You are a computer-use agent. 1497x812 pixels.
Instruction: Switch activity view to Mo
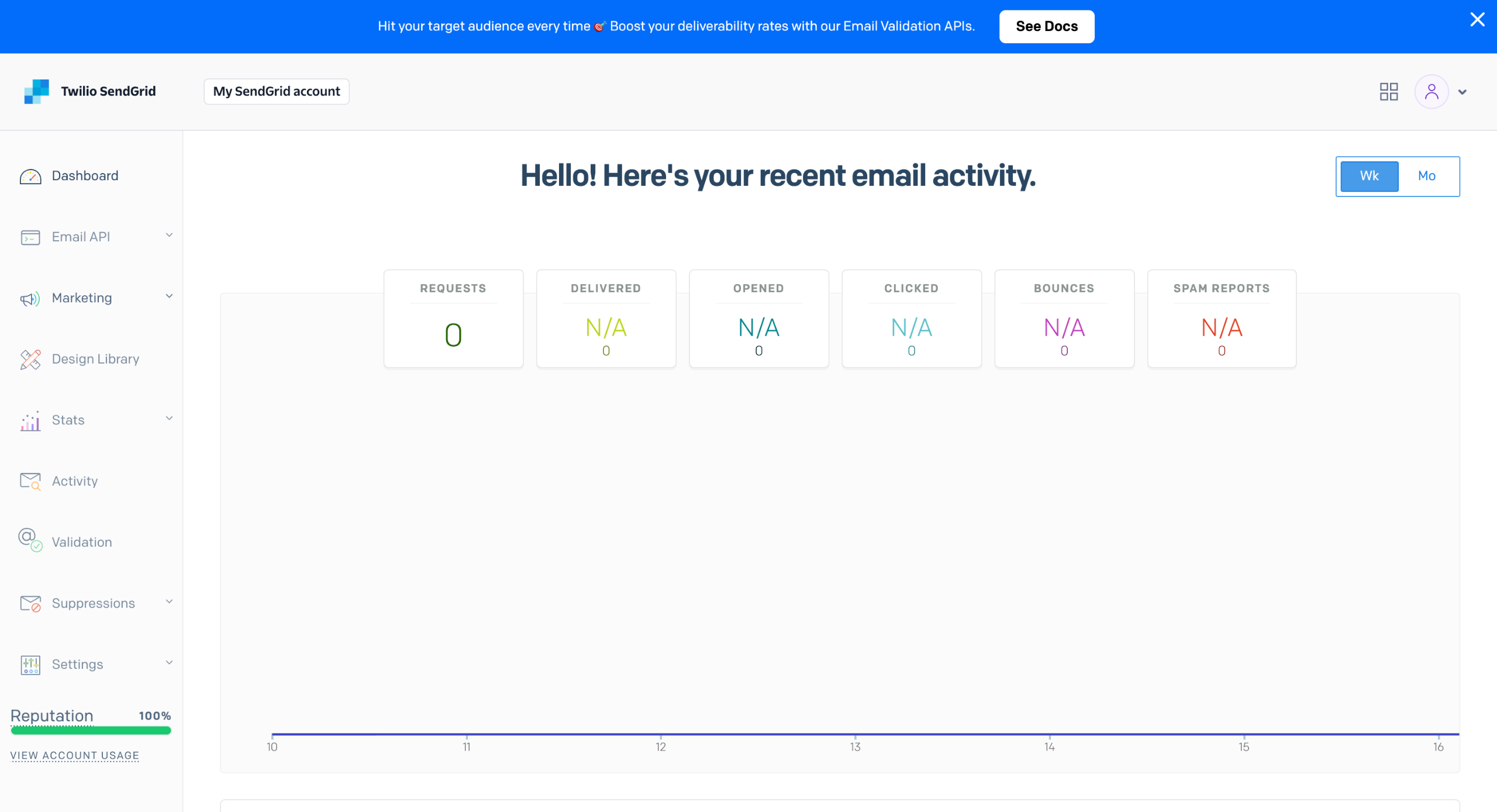coord(1426,176)
